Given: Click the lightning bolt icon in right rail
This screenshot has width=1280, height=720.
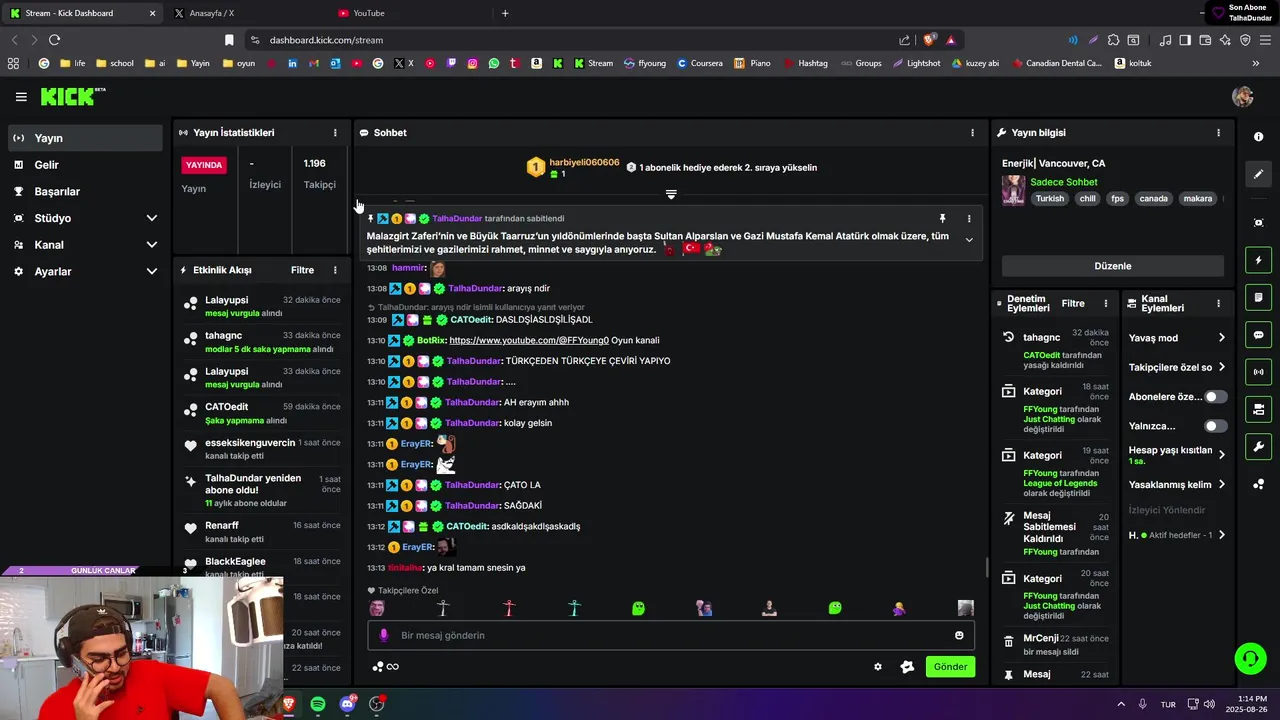Looking at the screenshot, I should tap(1258, 260).
